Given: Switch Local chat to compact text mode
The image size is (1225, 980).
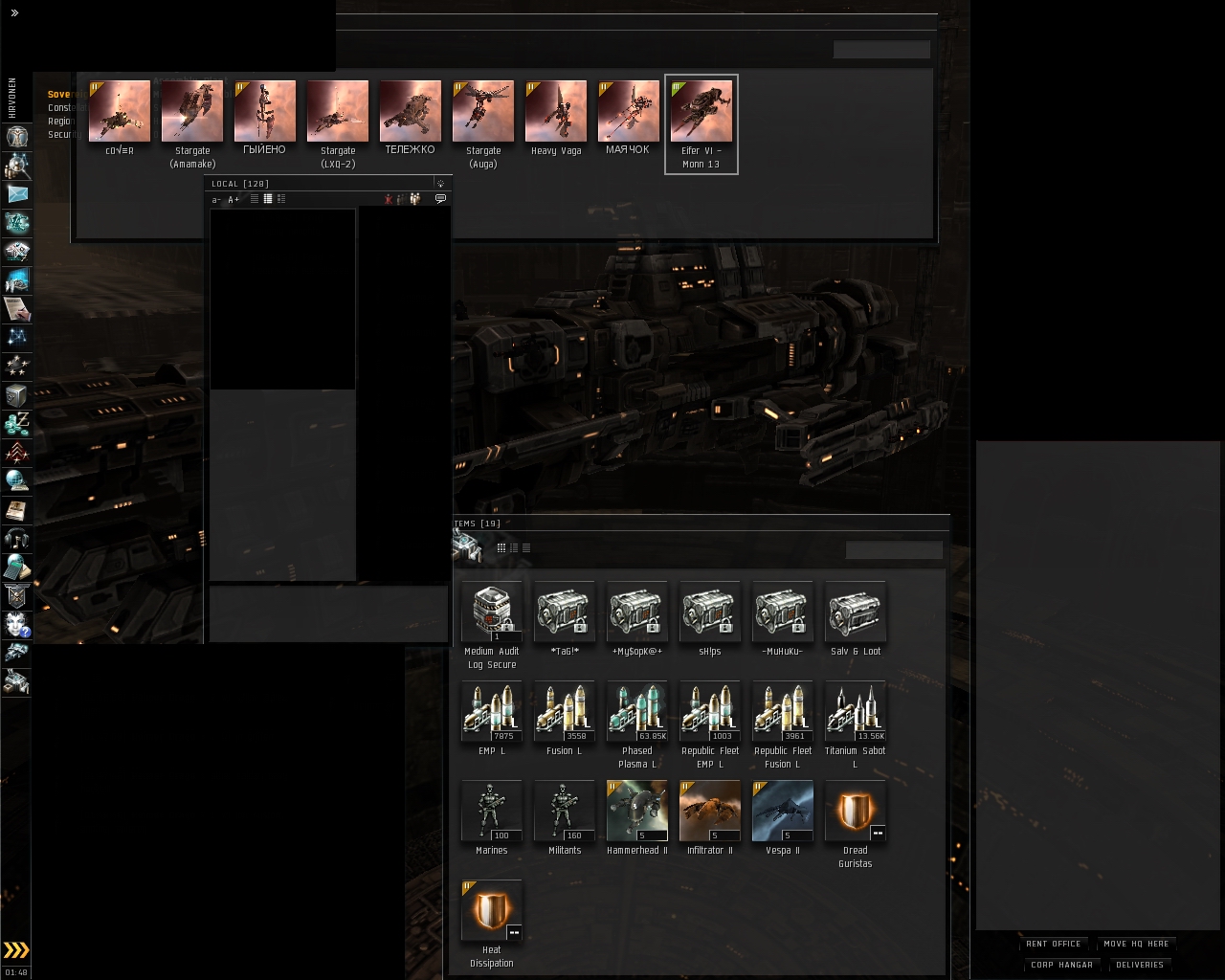Looking at the screenshot, I should (x=255, y=199).
